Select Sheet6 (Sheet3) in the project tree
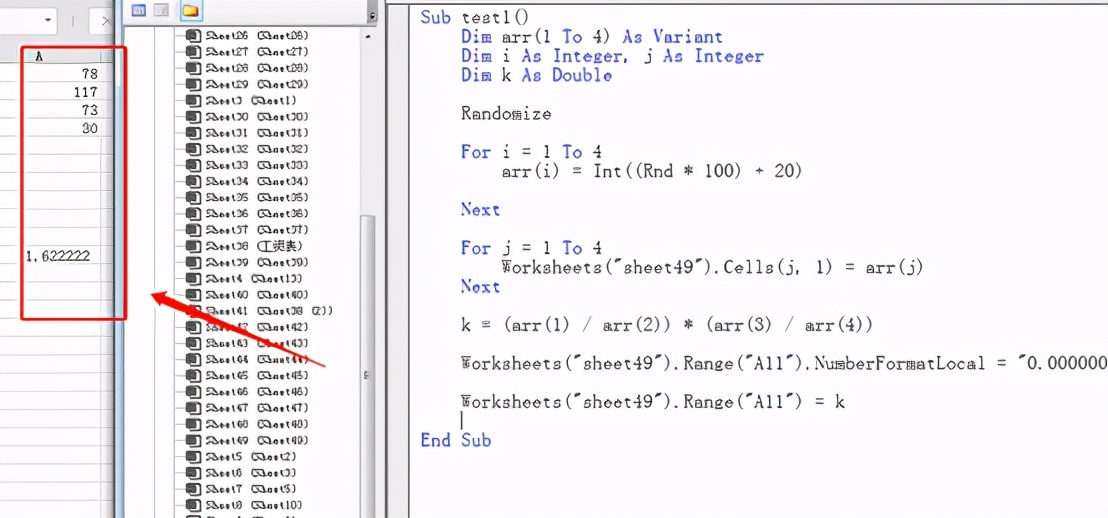The image size is (1108, 518). [x=242, y=473]
